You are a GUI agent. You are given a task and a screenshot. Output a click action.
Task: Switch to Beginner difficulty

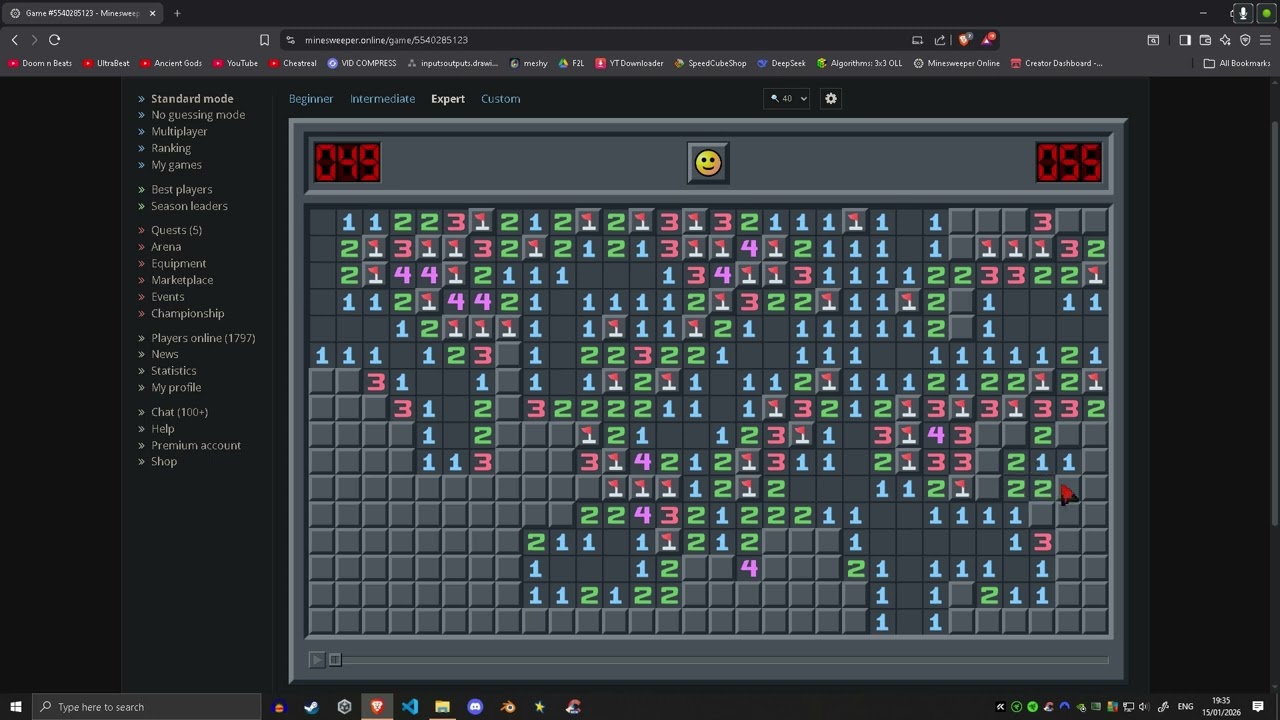(x=311, y=99)
